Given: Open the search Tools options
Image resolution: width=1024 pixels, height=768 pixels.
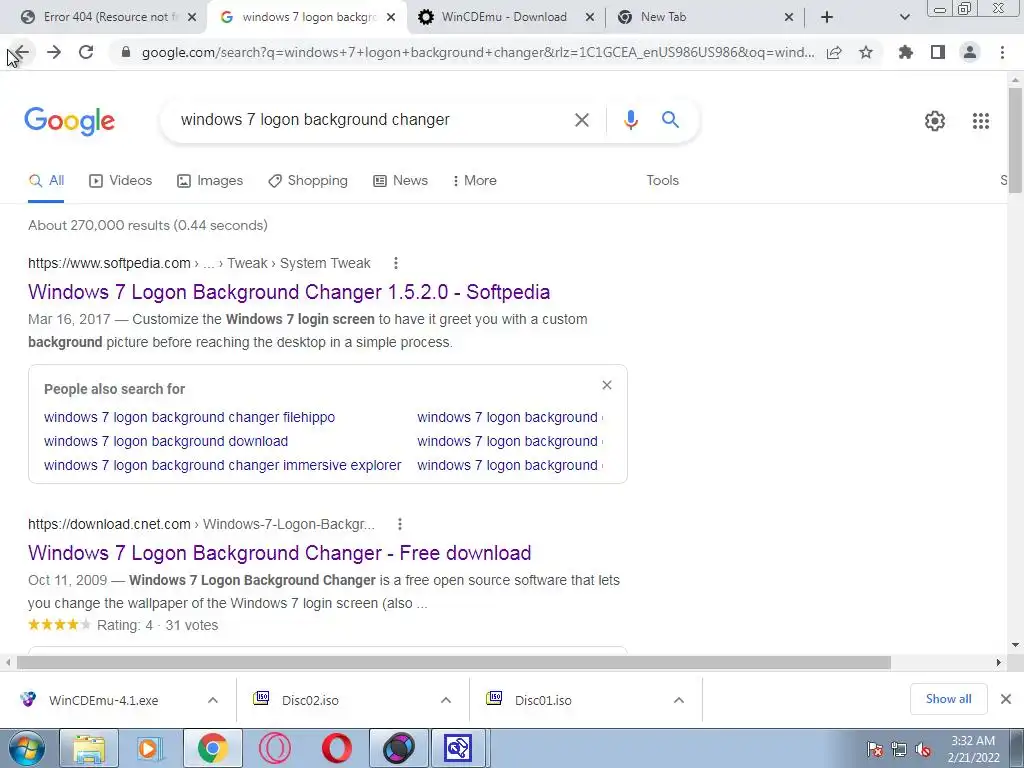Looking at the screenshot, I should (x=662, y=180).
